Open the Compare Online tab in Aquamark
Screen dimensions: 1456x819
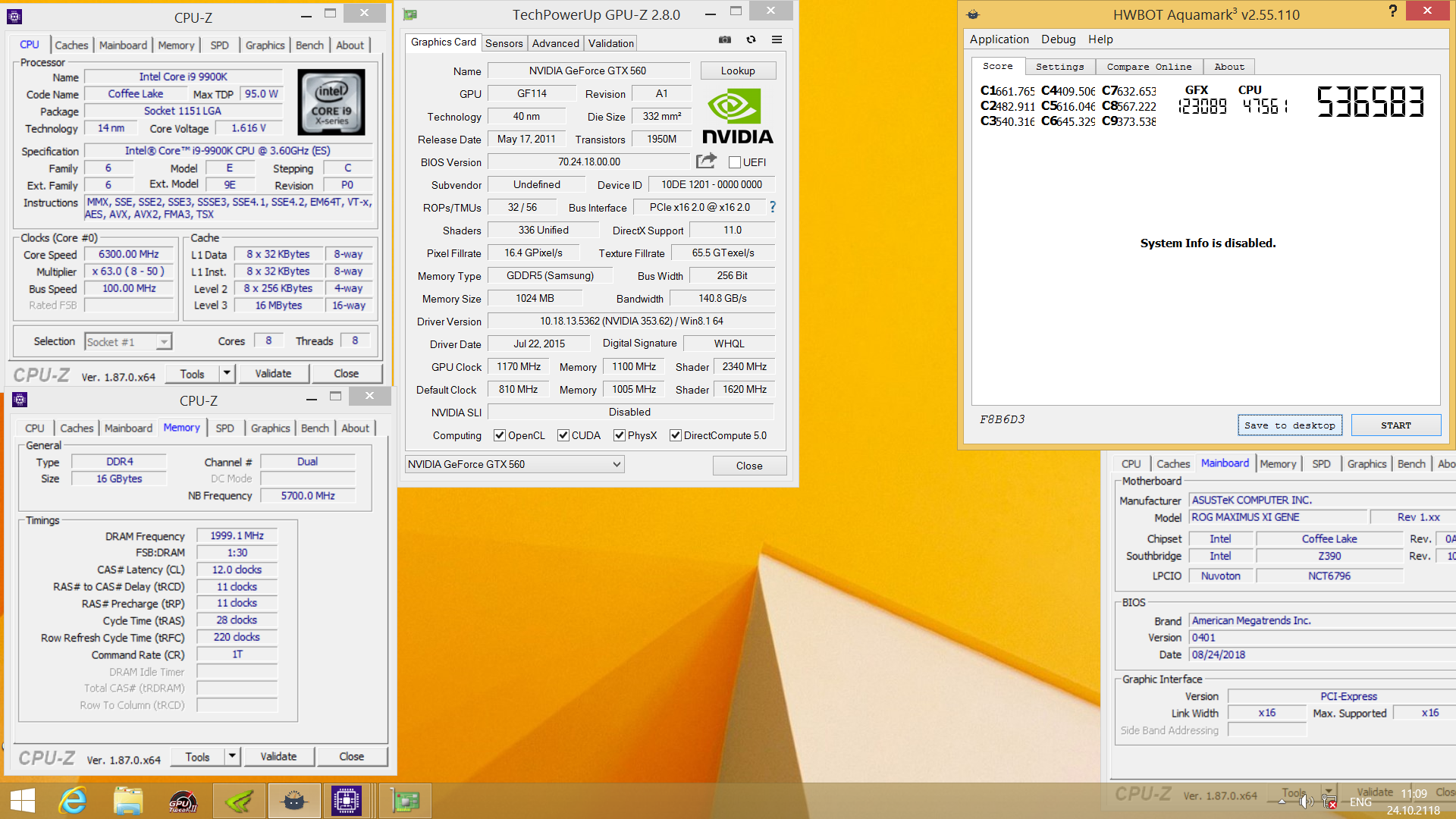pos(1148,67)
